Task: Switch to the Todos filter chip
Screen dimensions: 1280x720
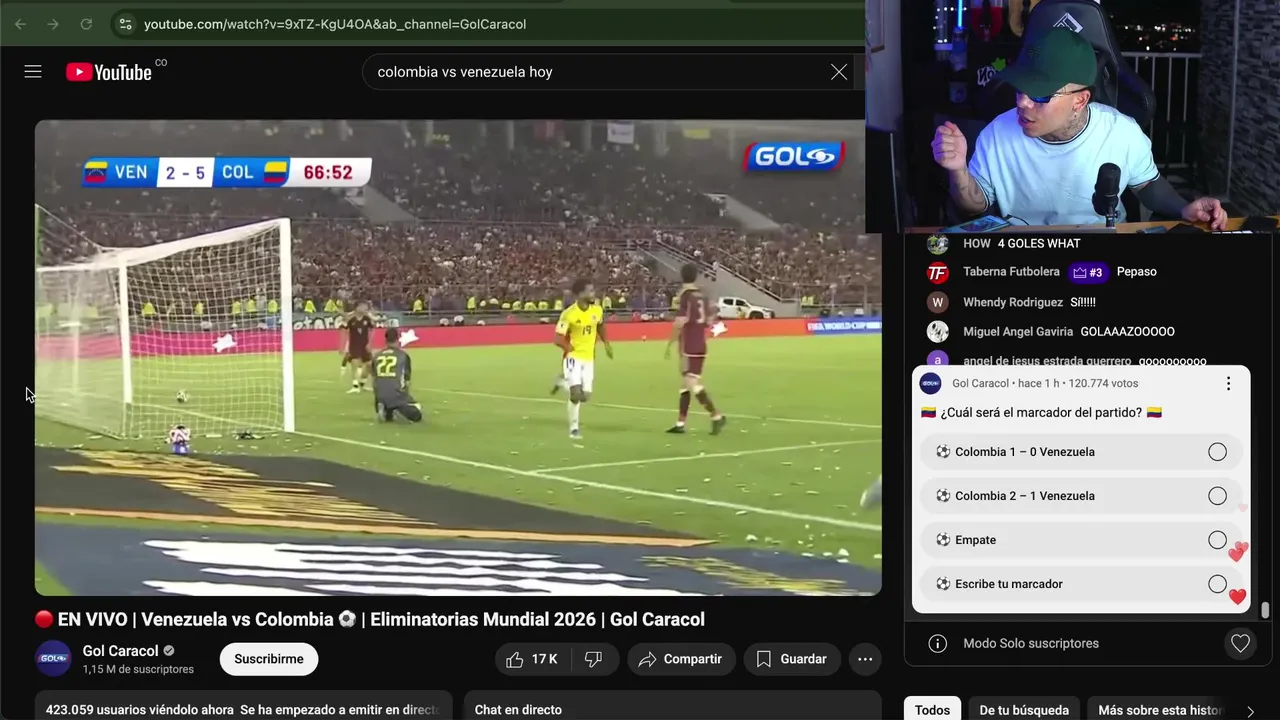Action: [932, 709]
